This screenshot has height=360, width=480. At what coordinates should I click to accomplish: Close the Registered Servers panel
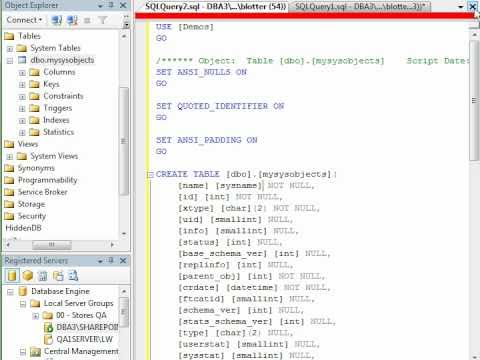[123, 261]
